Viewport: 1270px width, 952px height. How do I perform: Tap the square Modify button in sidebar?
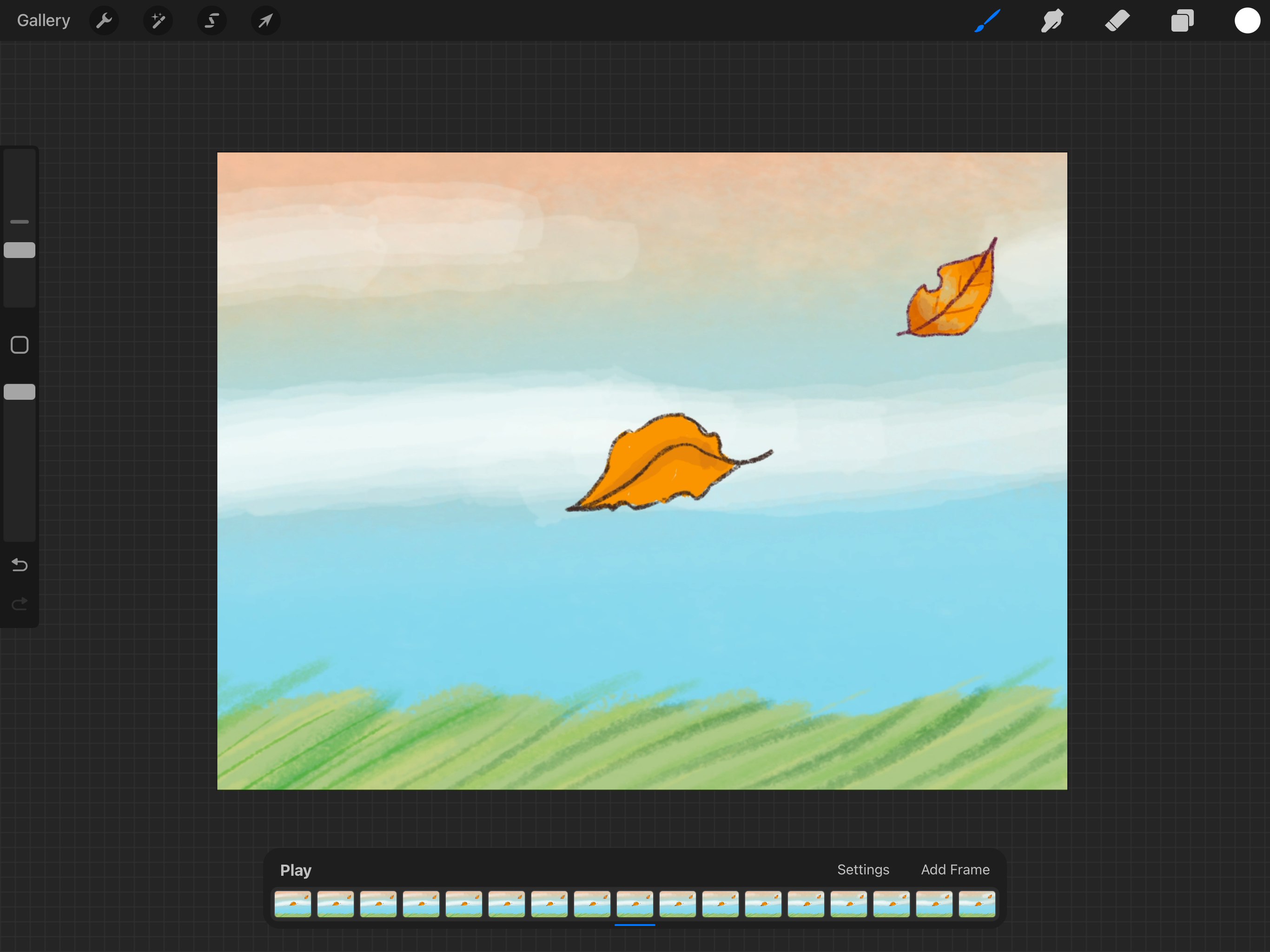coord(20,345)
